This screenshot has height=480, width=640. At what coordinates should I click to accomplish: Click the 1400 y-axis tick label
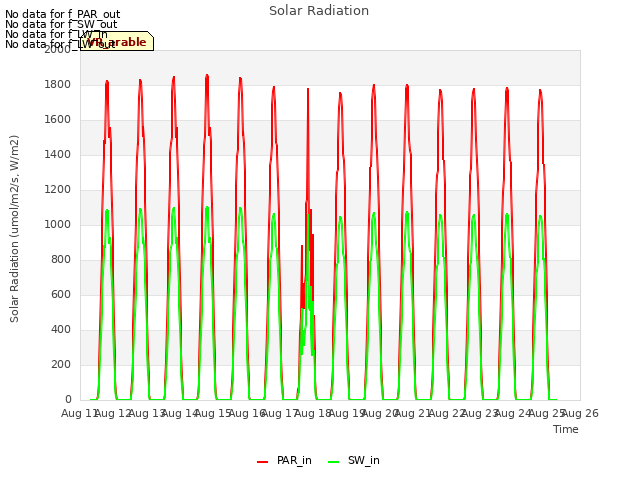[58, 155]
